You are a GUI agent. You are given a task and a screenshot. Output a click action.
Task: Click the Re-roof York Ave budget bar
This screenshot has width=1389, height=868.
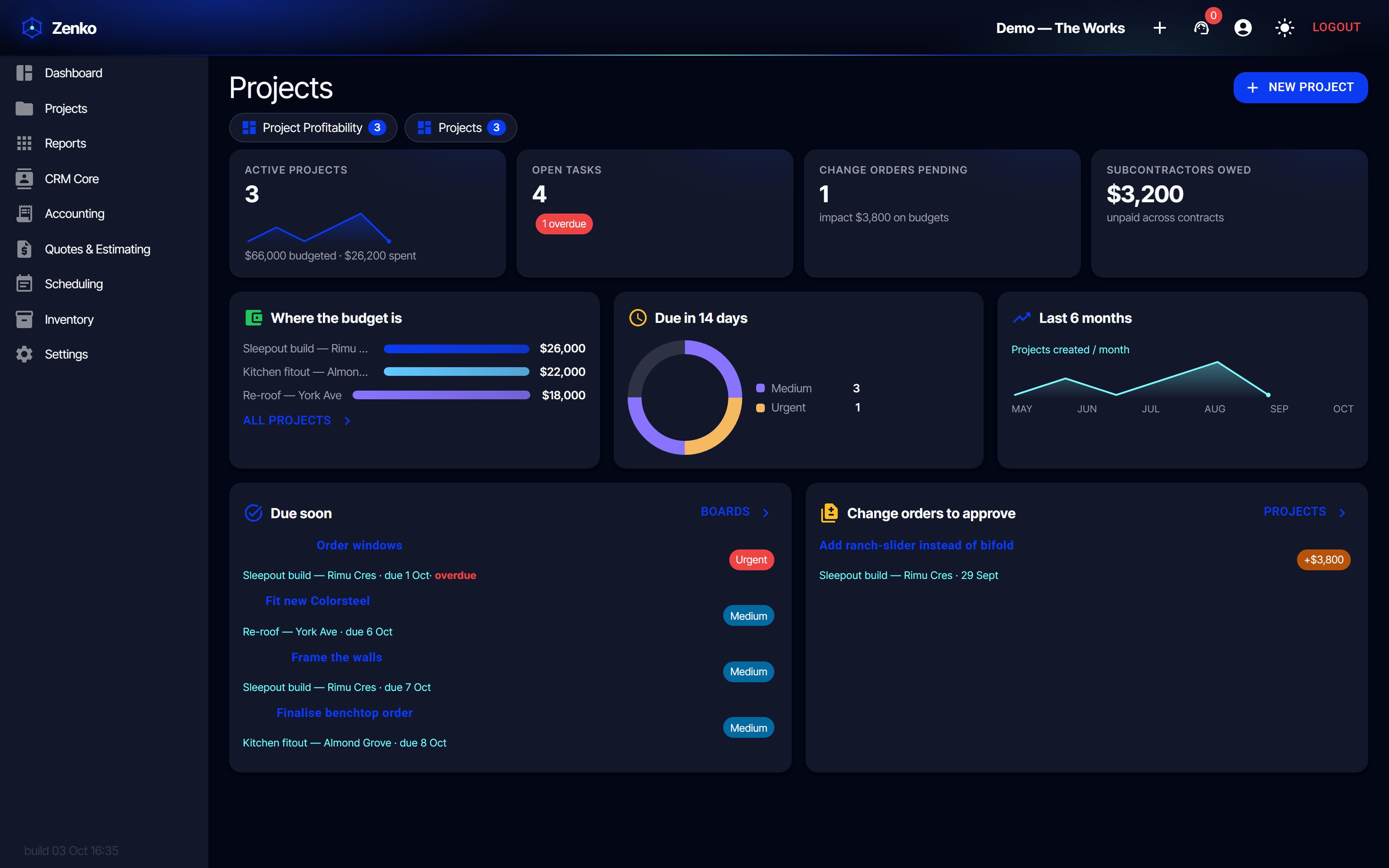tap(441, 395)
